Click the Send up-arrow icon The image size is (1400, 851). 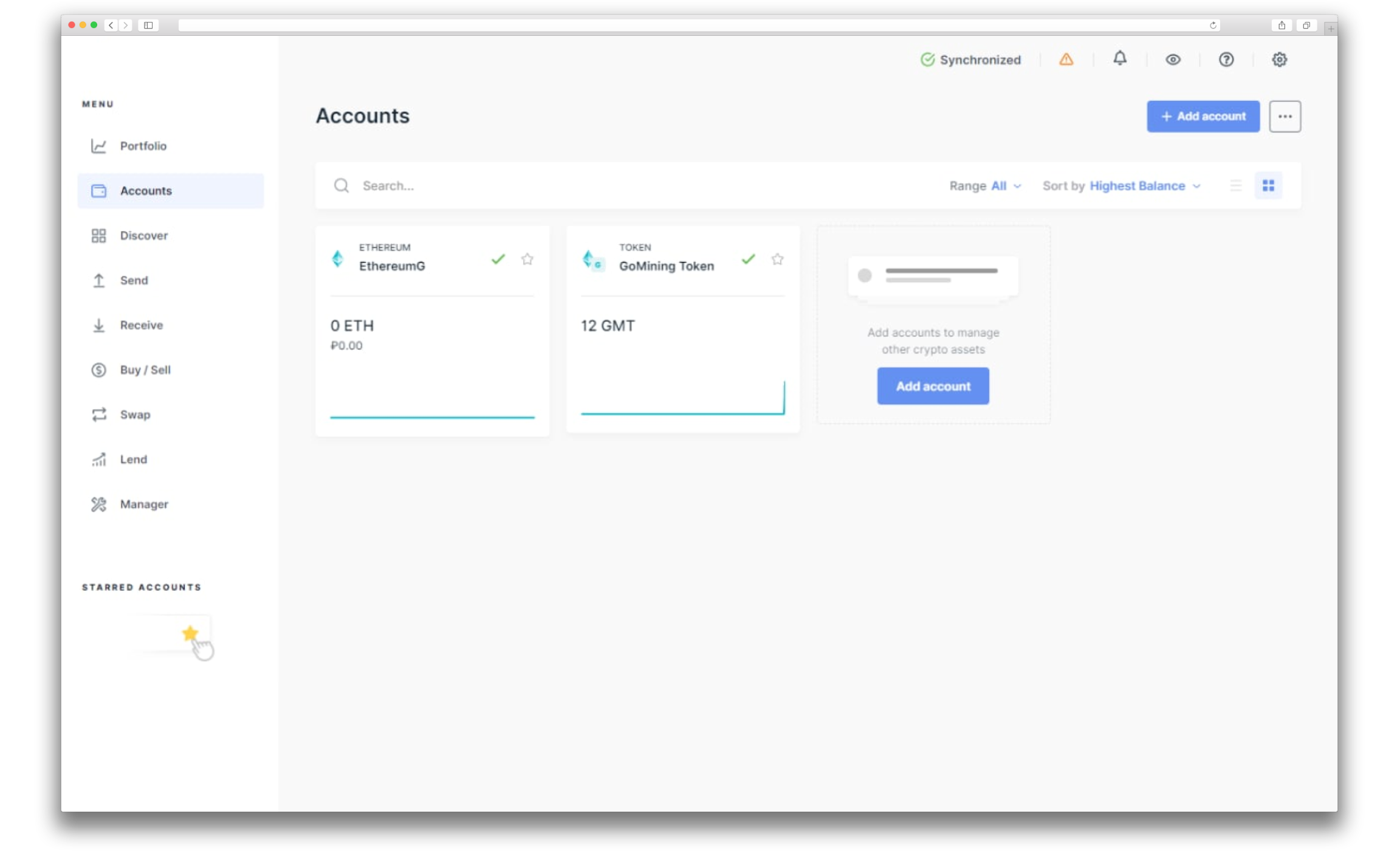click(x=98, y=280)
